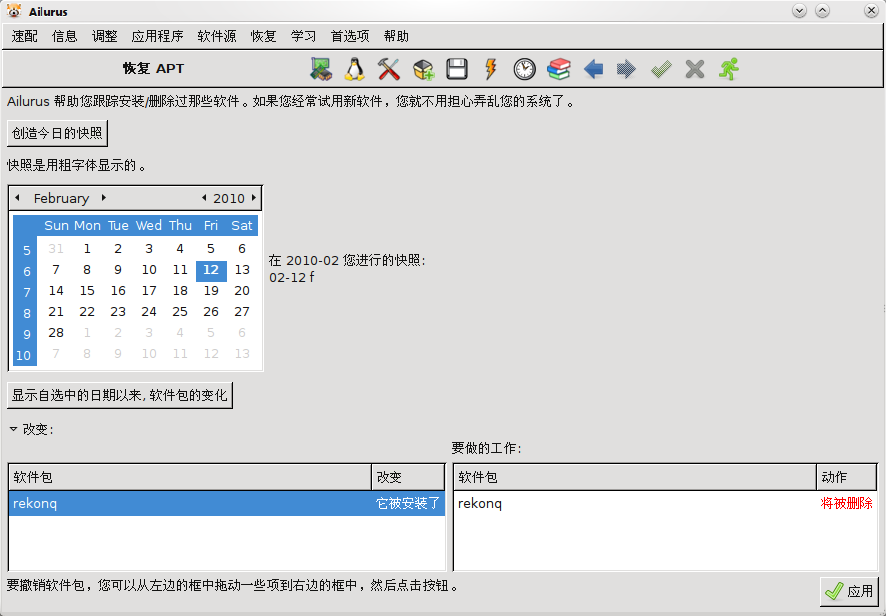Select the rekonq row in changes list
Viewport: 886px width, 616px height.
tap(227, 504)
